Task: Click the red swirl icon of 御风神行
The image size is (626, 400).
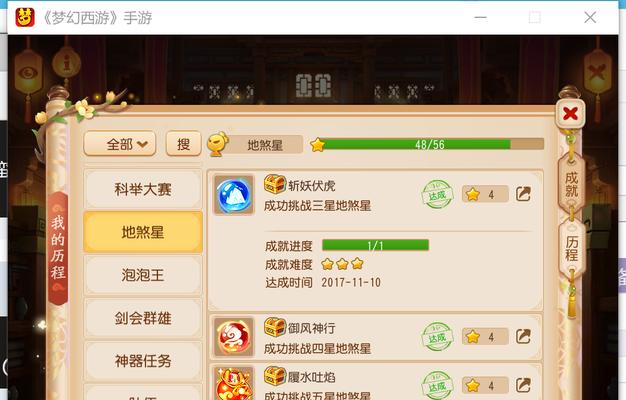Action: (x=234, y=337)
